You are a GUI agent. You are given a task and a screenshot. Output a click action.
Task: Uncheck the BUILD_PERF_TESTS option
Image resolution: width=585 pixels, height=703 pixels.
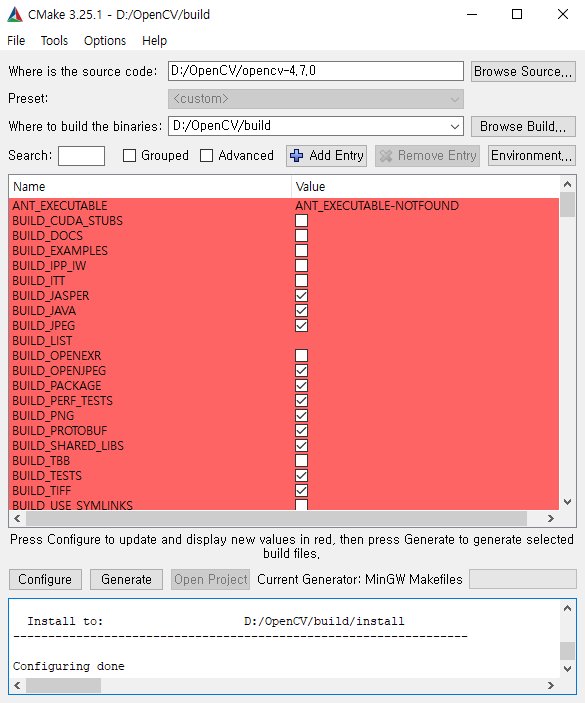coord(302,401)
